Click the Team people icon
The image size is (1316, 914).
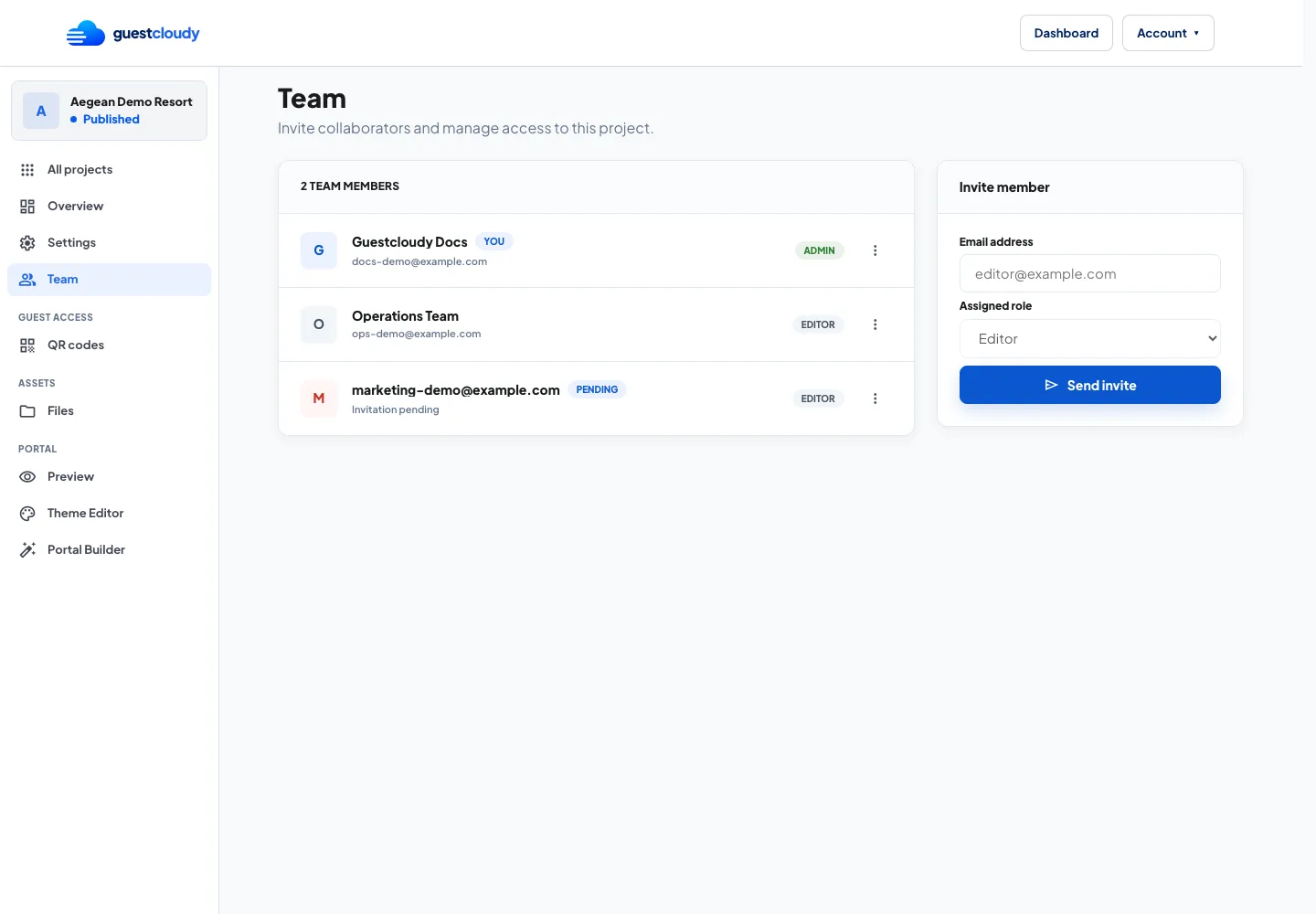(x=27, y=280)
